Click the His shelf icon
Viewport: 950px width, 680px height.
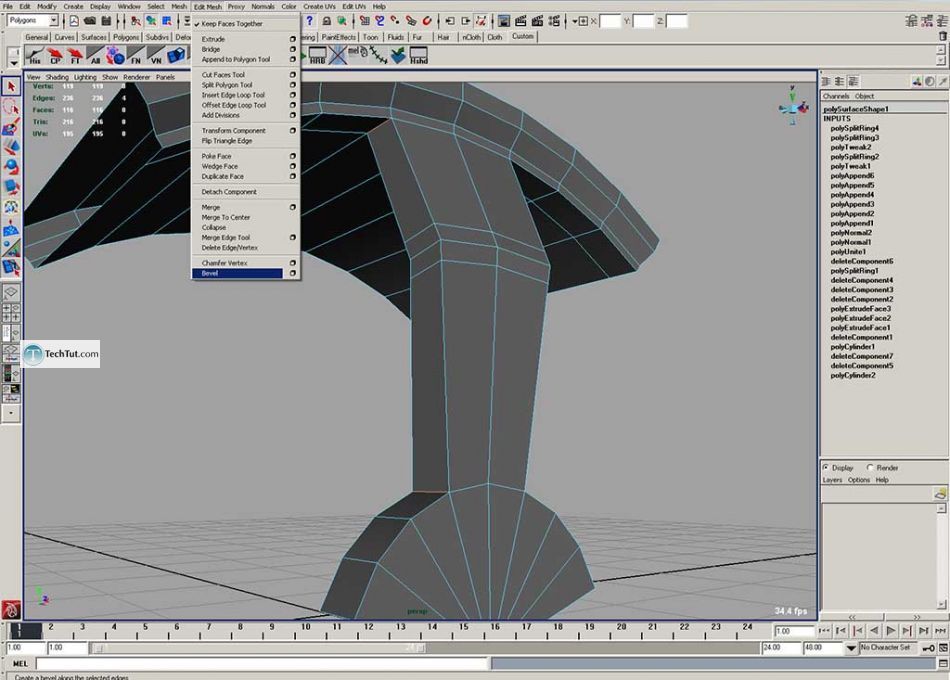tap(35, 56)
